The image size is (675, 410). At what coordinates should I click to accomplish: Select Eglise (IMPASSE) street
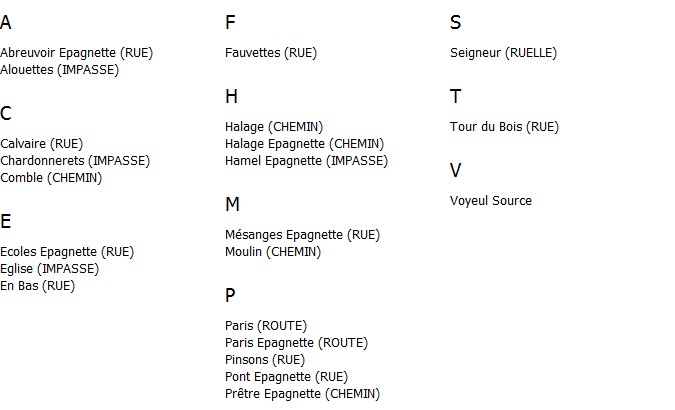click(x=50, y=269)
